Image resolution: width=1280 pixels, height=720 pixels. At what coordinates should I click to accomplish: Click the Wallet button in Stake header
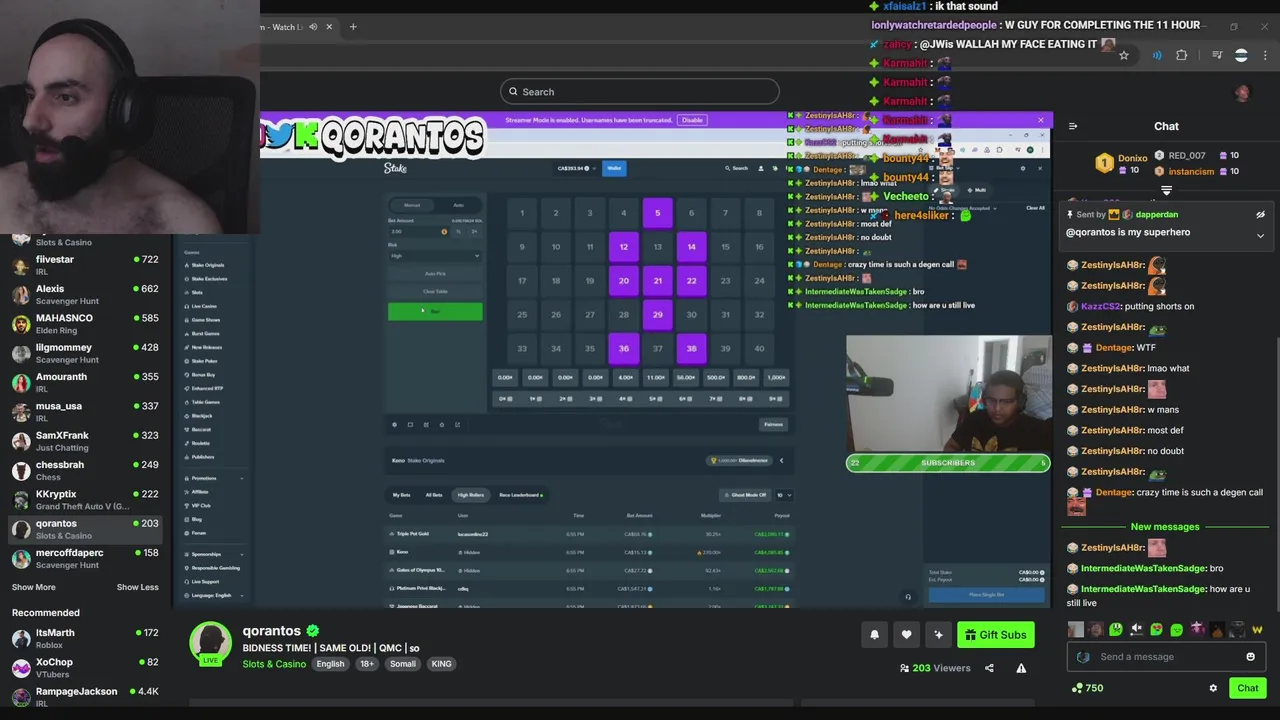click(x=614, y=168)
